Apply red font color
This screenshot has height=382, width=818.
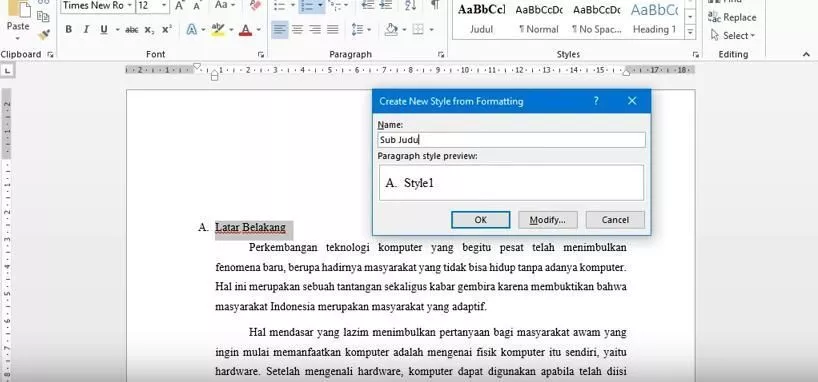point(246,30)
